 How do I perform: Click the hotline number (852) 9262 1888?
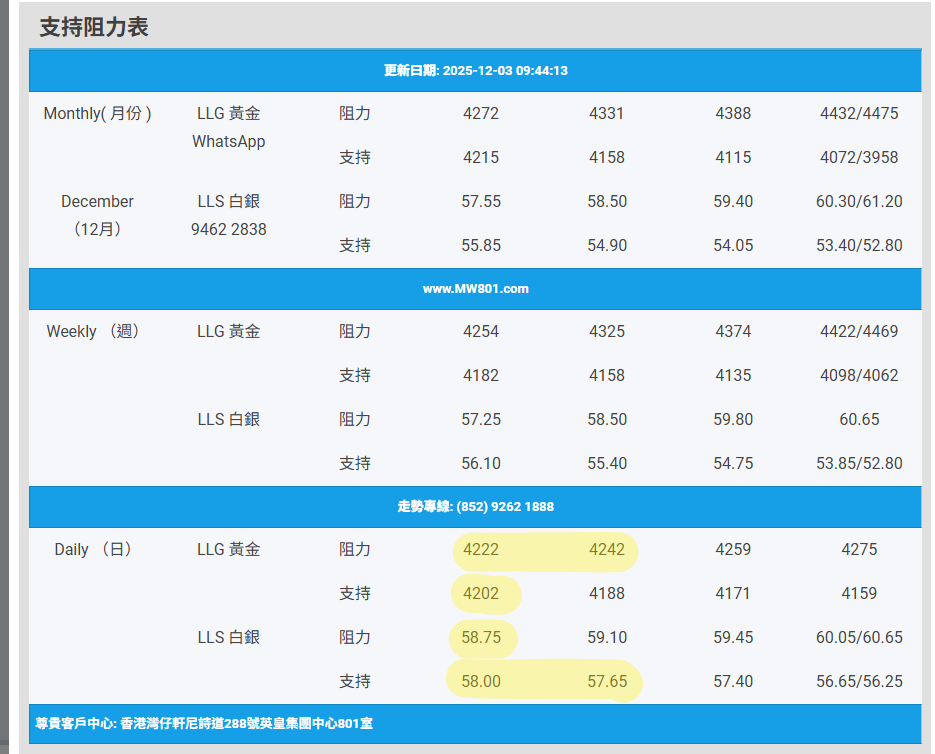click(475, 507)
